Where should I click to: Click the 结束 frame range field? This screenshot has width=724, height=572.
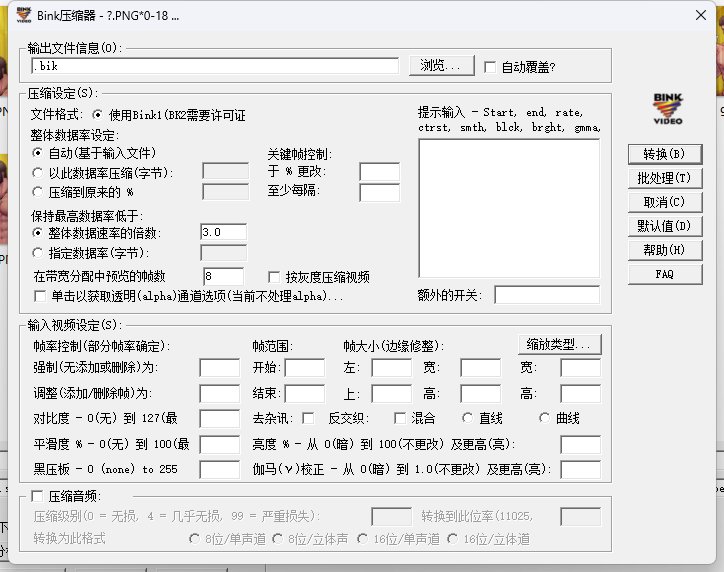pyautogui.click(x=305, y=394)
